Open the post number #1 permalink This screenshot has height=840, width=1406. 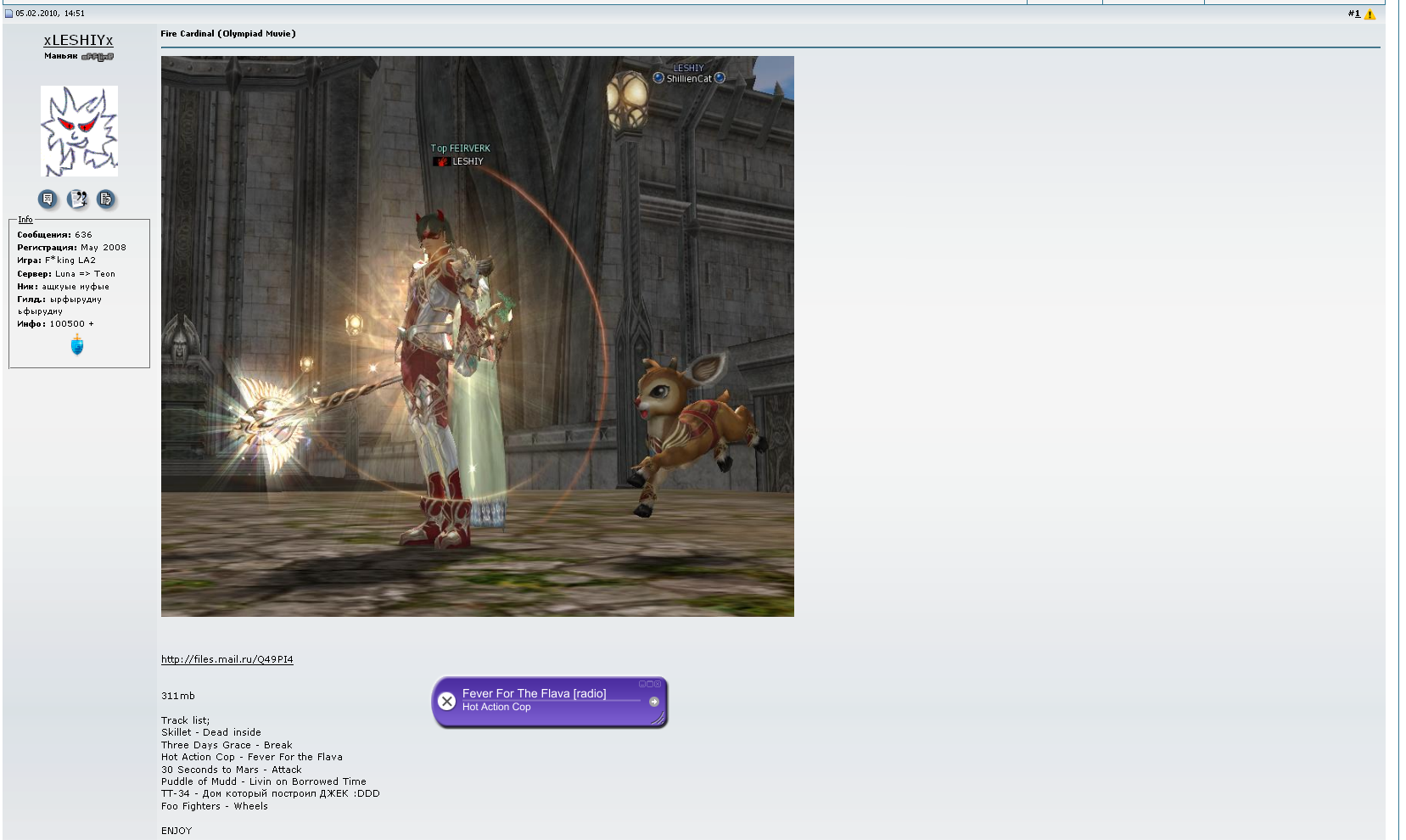point(1353,14)
